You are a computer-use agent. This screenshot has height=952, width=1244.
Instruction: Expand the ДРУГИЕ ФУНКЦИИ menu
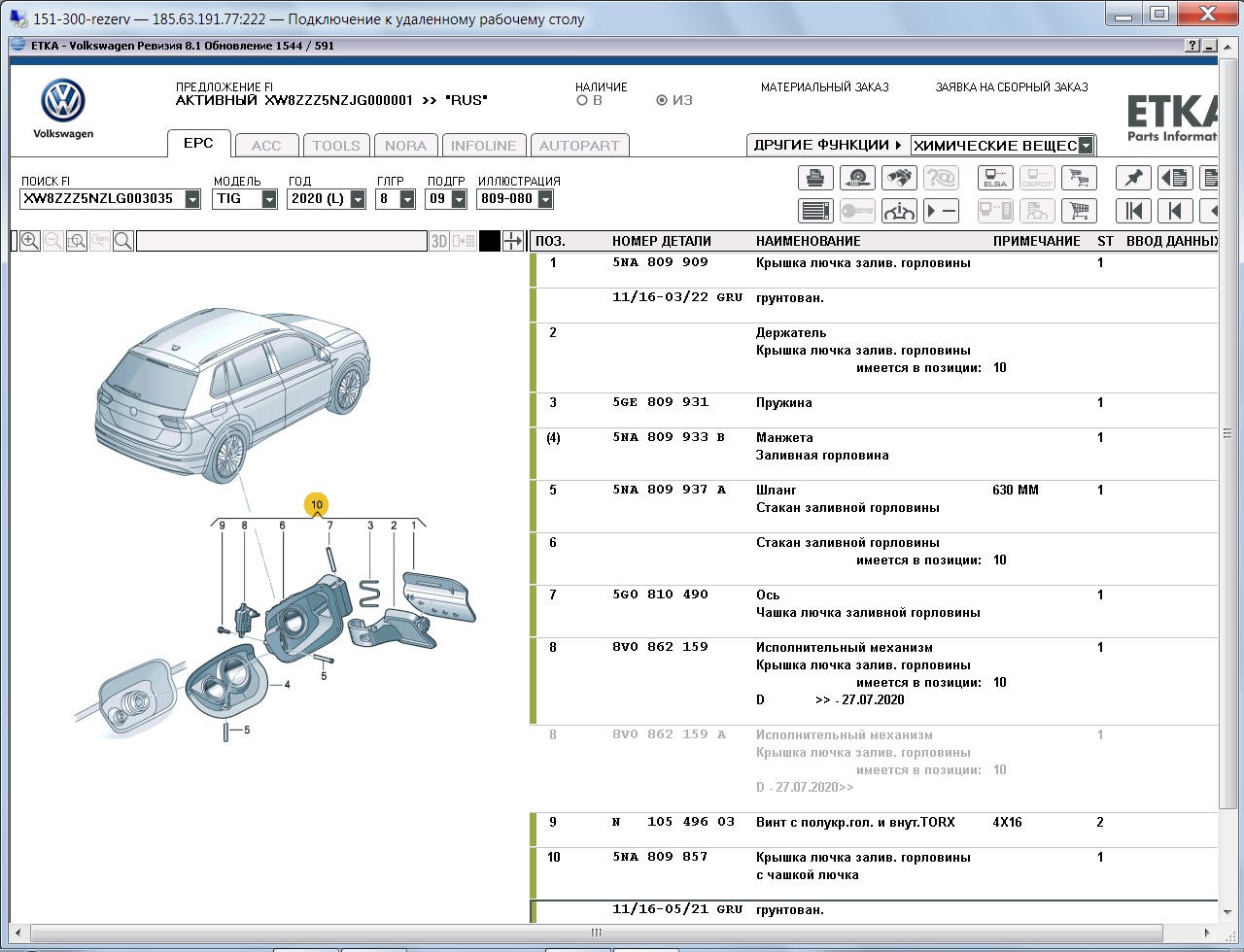pos(827,145)
